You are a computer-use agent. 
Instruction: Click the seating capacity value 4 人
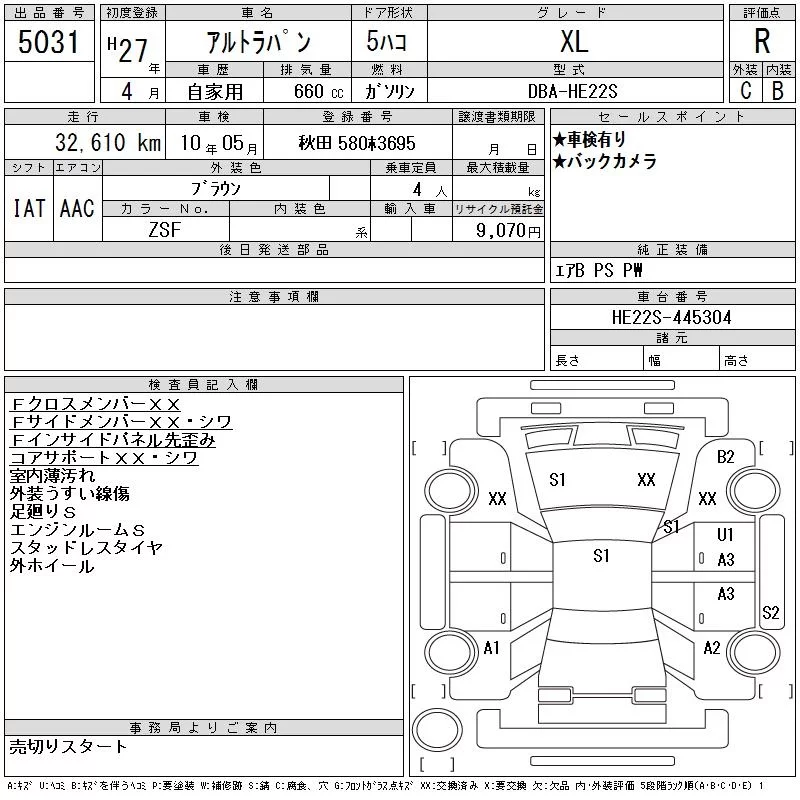coord(430,190)
